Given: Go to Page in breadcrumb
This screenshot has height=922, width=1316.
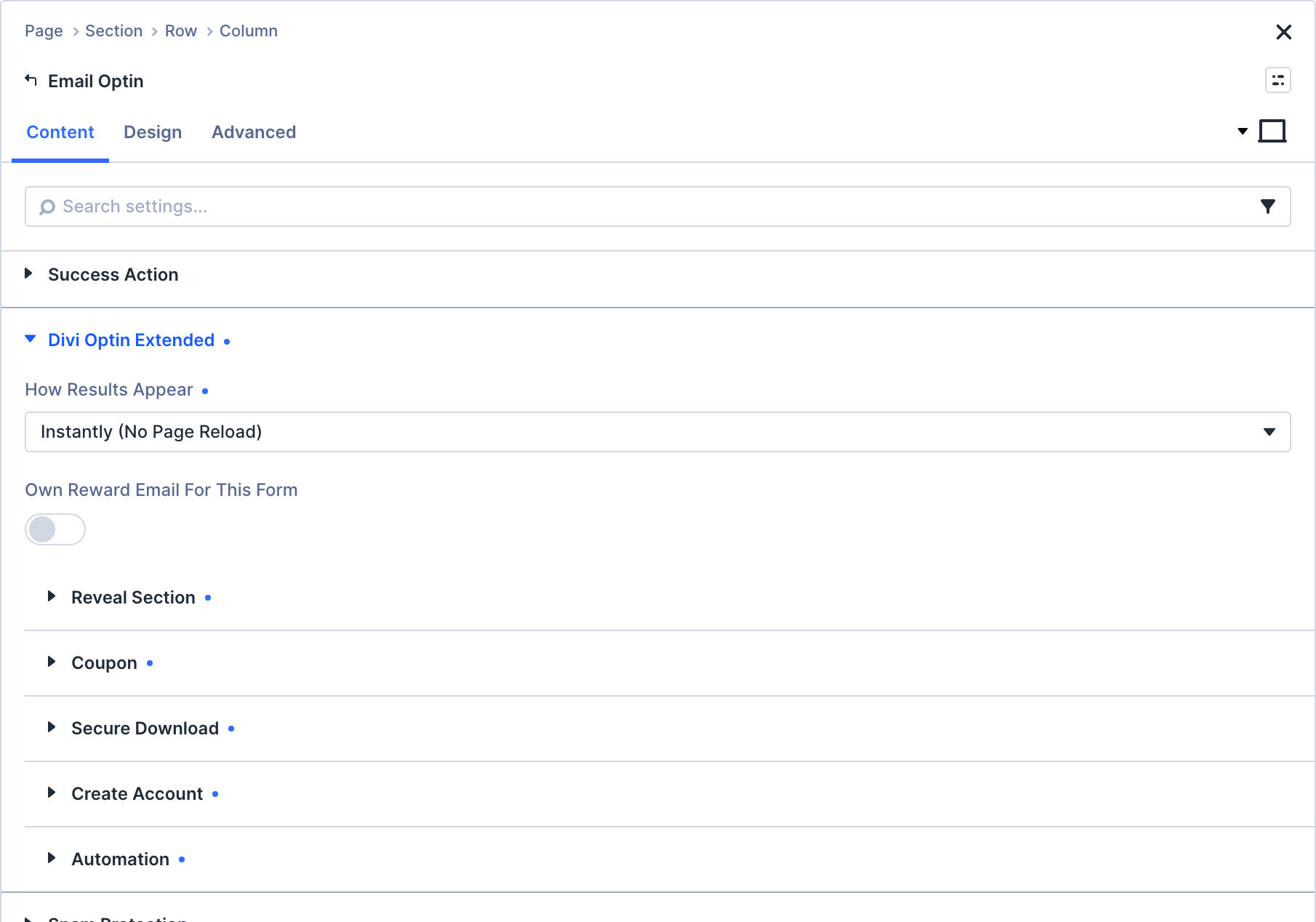Looking at the screenshot, I should pyautogui.click(x=44, y=31).
